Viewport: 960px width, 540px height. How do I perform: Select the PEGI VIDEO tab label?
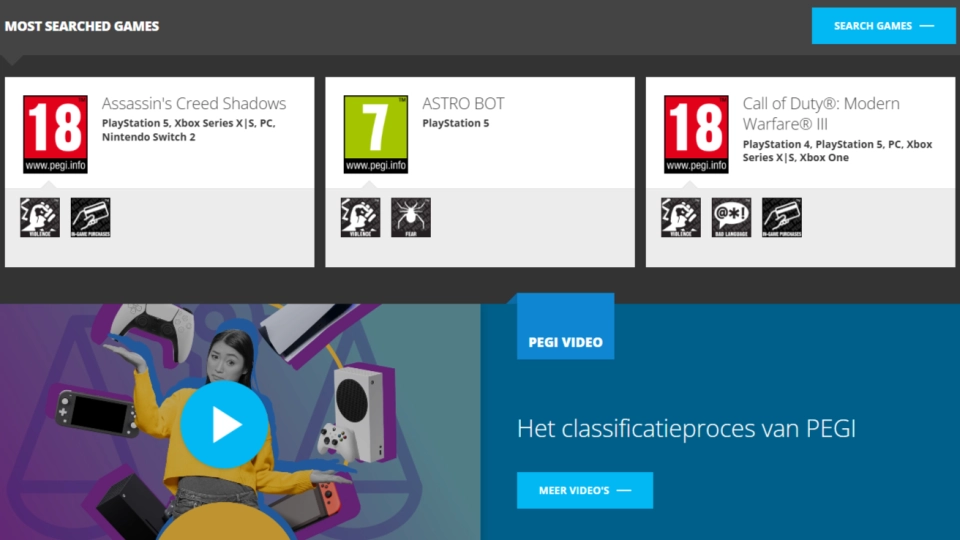565,342
